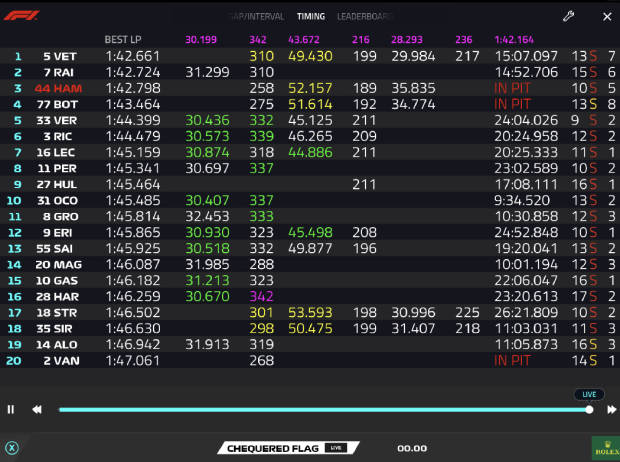Click the BEST LP column header
This screenshot has width=620, height=462.
[x=123, y=40]
